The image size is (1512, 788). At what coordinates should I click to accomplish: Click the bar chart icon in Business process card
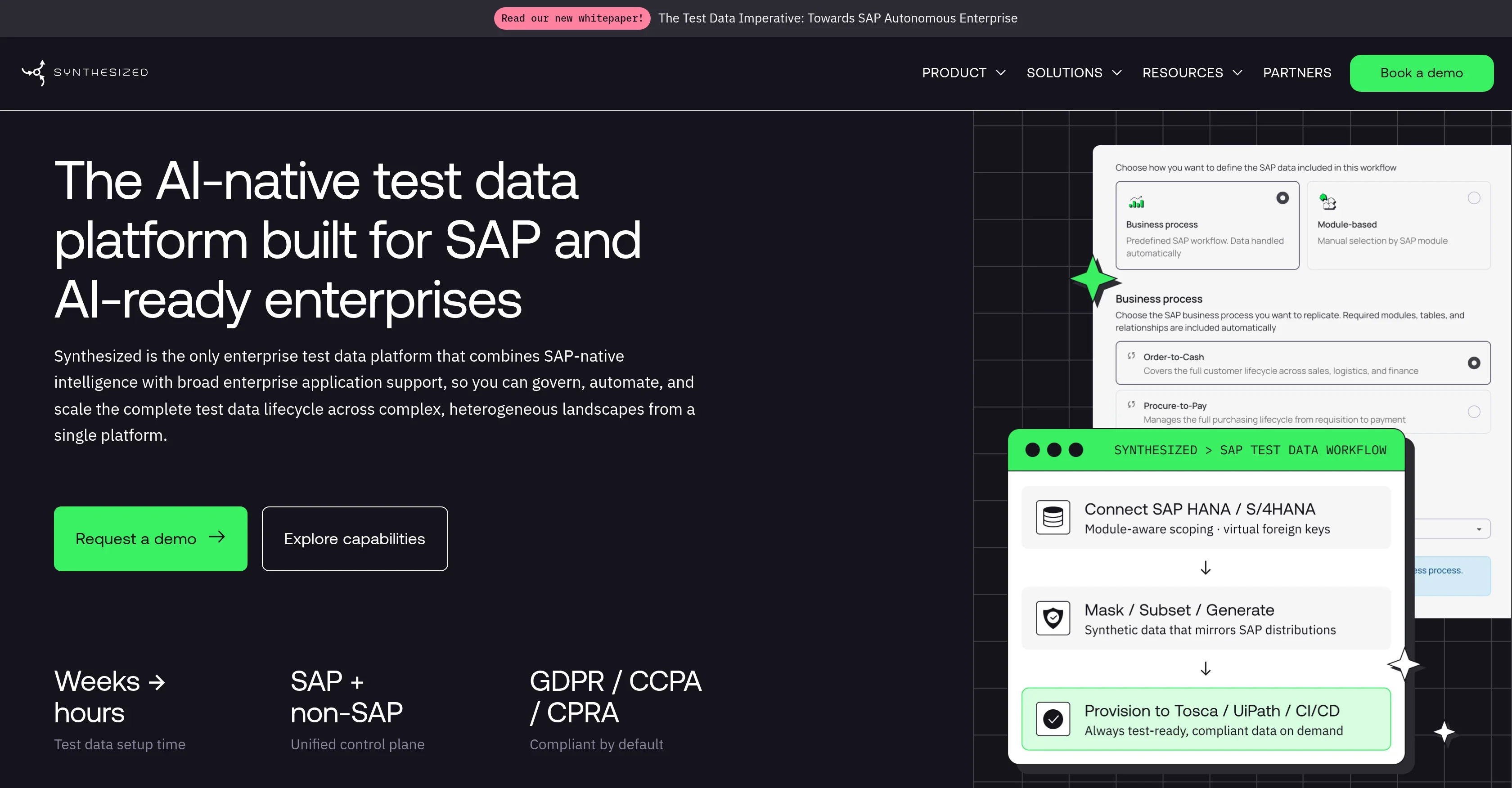click(1136, 202)
